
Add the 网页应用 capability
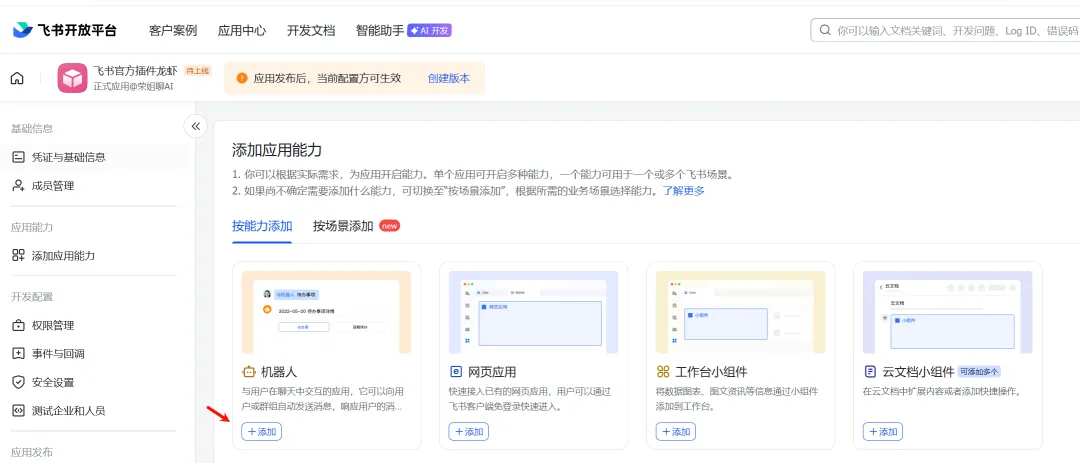(x=469, y=432)
